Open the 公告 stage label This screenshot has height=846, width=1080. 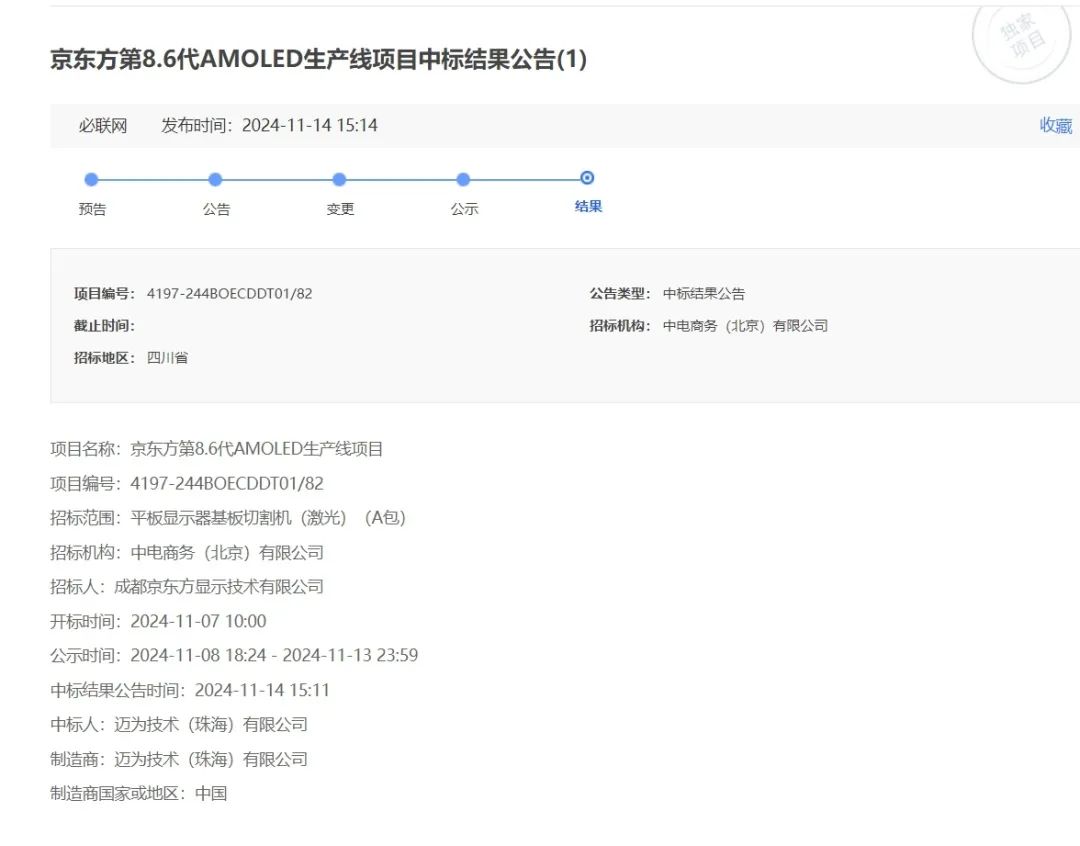[x=216, y=209]
